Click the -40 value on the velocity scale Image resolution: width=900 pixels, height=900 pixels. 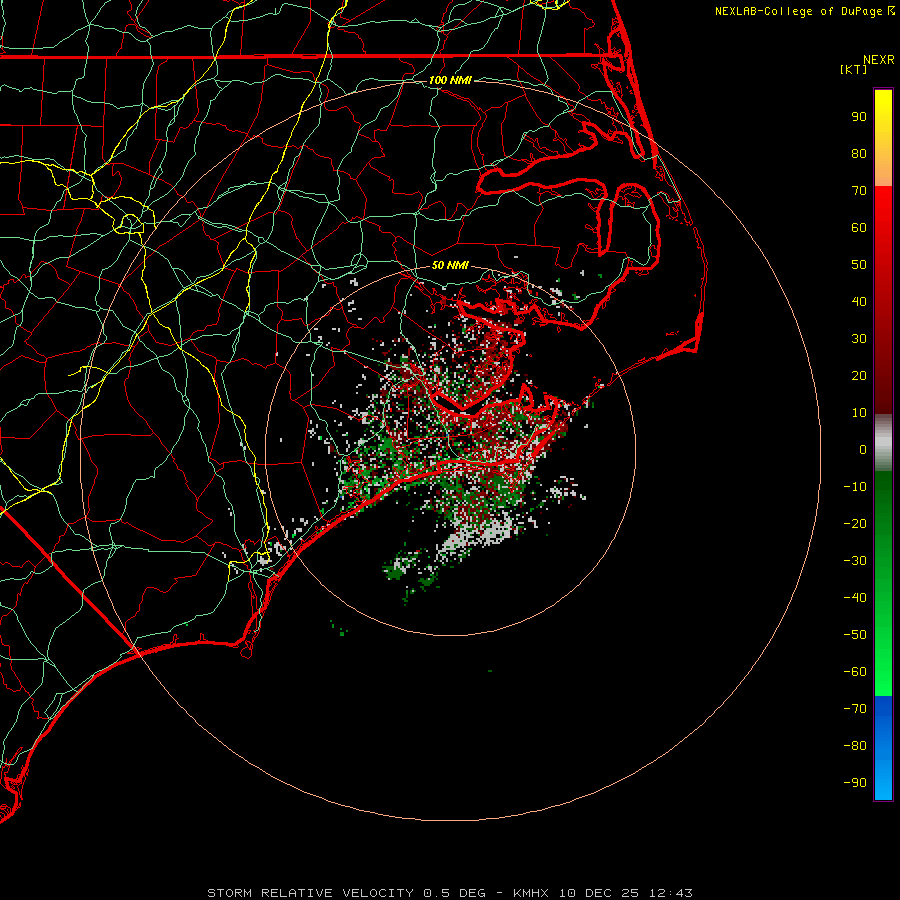click(855, 598)
